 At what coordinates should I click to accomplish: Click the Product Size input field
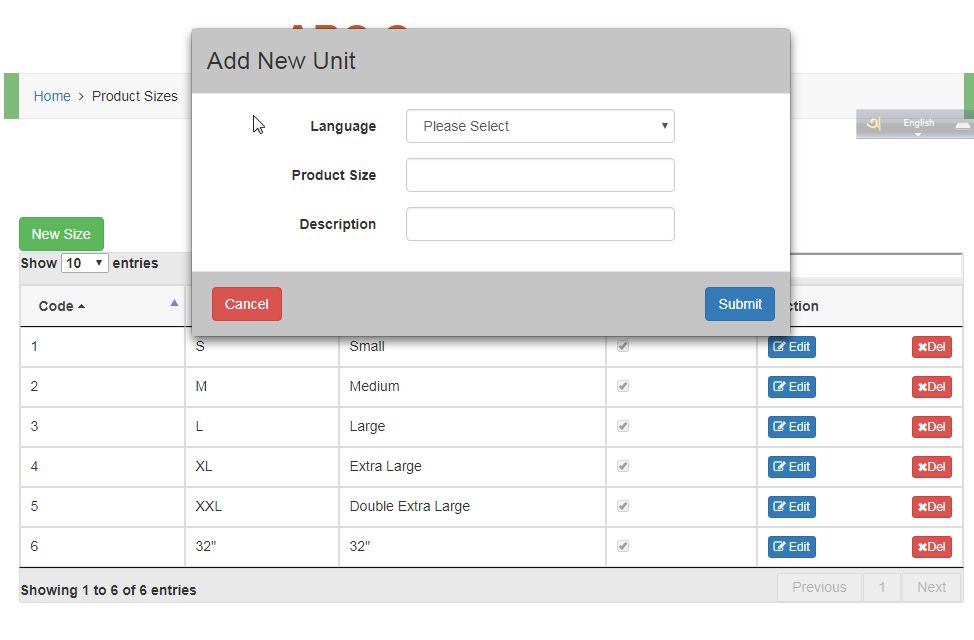point(540,175)
